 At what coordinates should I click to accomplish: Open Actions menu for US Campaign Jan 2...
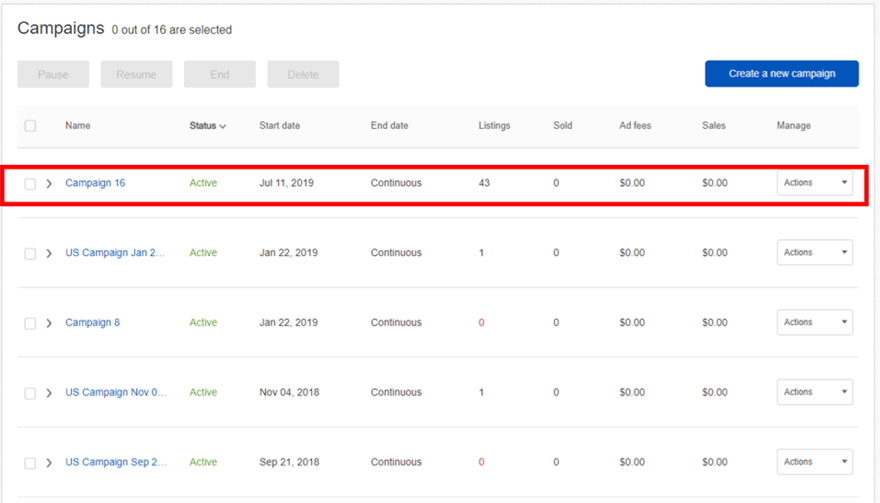click(815, 252)
